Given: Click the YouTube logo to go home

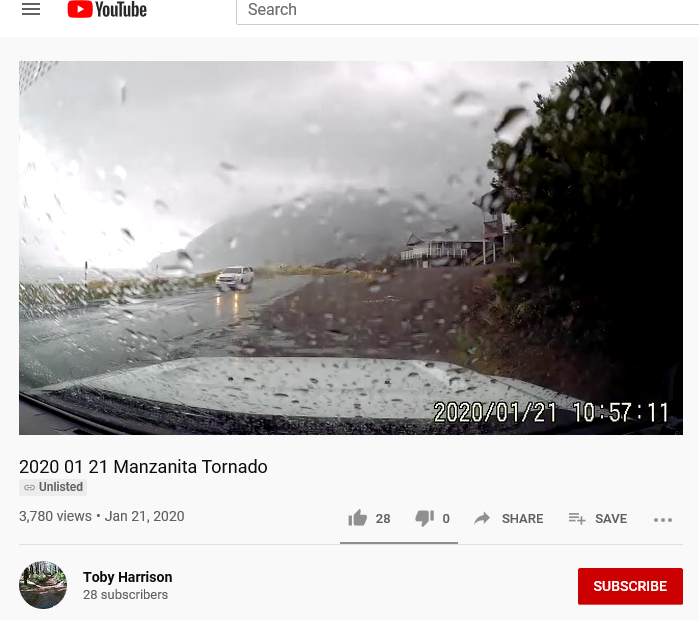Looking at the screenshot, I should click(107, 9).
